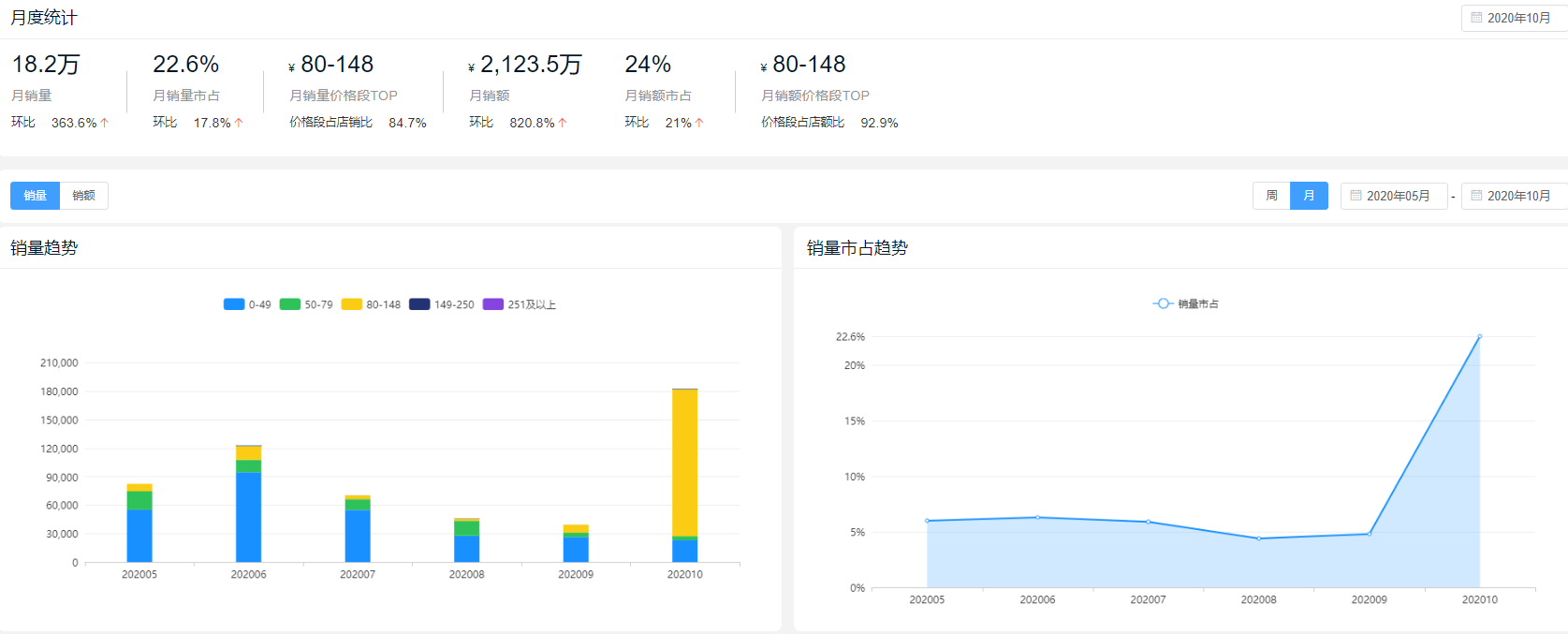Click the 84.7% price segment share value
The width and height of the screenshot is (1568, 634).
[x=407, y=123]
